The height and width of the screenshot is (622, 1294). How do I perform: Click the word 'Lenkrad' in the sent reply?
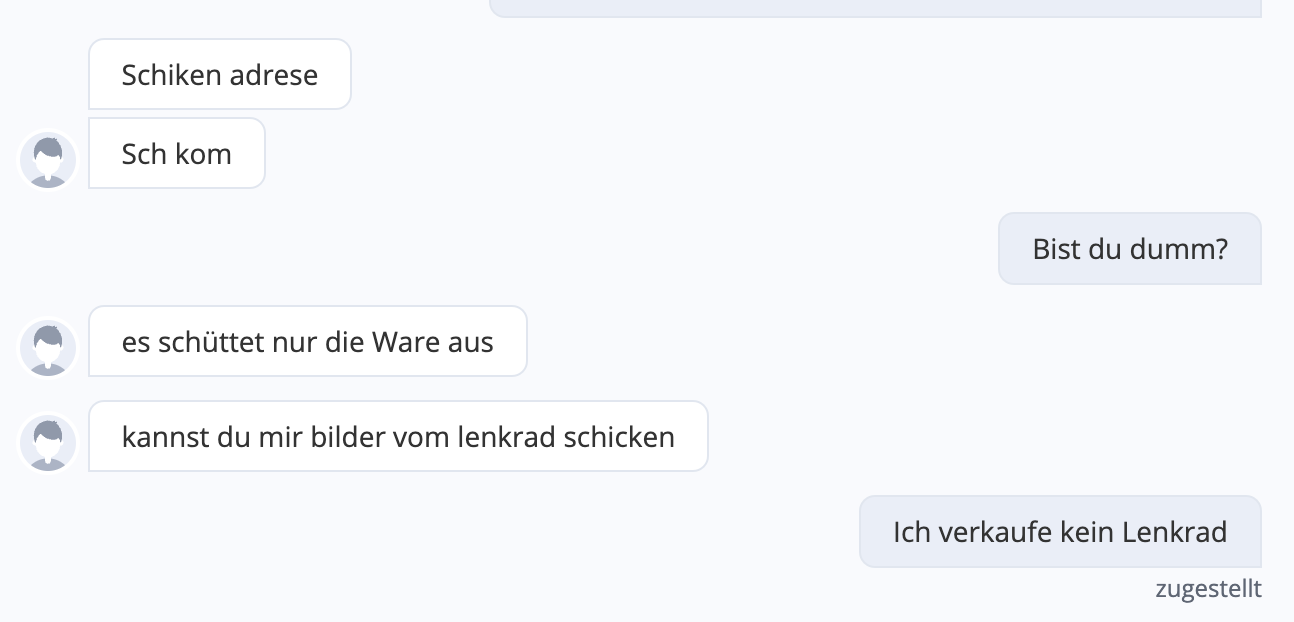pos(1175,532)
